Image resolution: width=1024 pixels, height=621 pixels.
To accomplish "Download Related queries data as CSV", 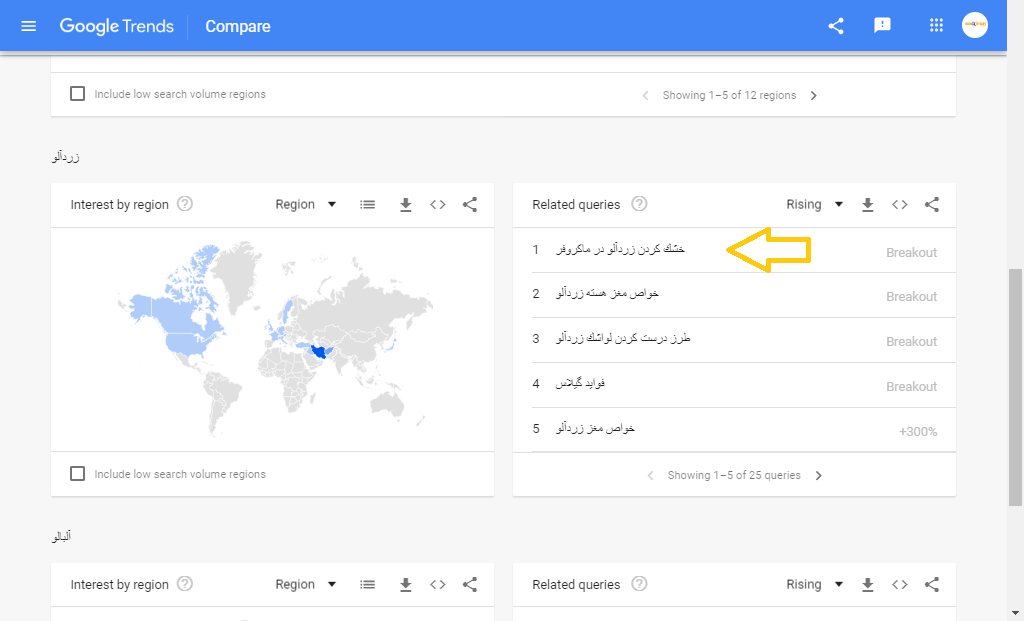I will [868, 205].
